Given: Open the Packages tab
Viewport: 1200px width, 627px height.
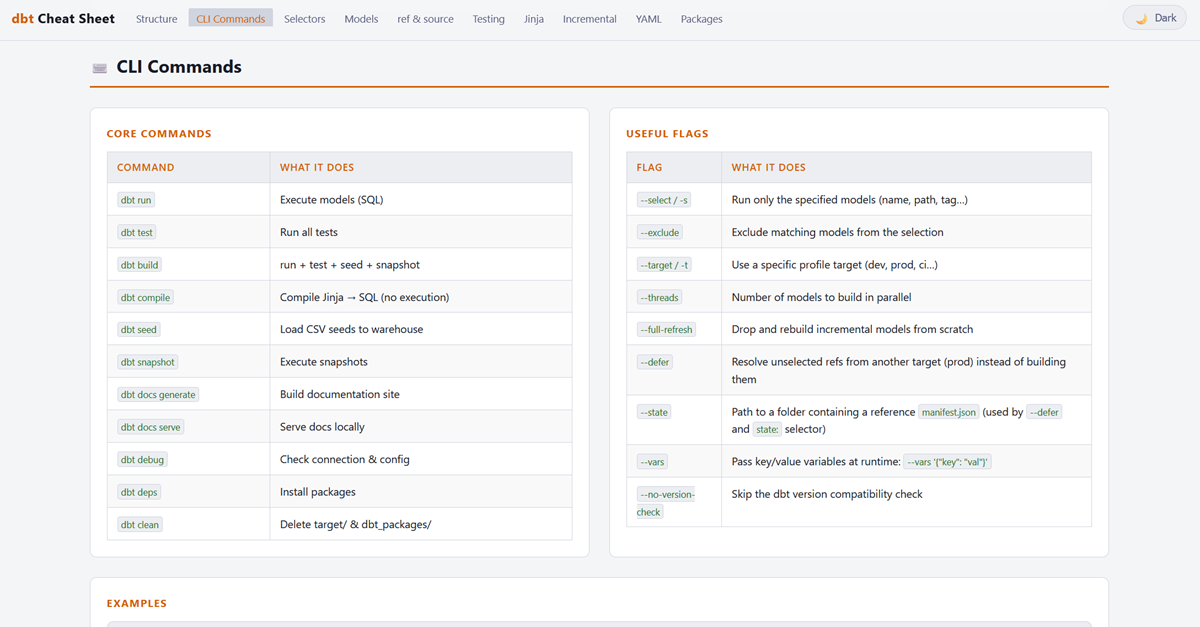Looking at the screenshot, I should point(701,19).
